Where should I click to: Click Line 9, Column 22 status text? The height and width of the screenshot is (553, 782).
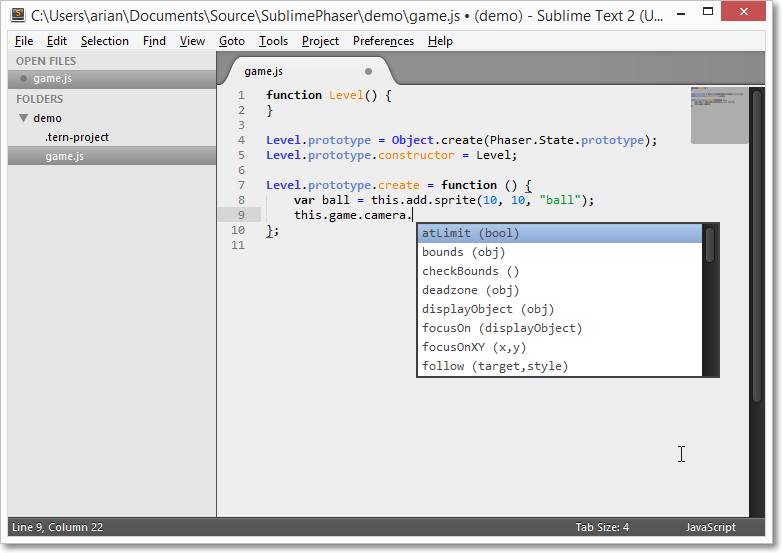(x=57, y=527)
